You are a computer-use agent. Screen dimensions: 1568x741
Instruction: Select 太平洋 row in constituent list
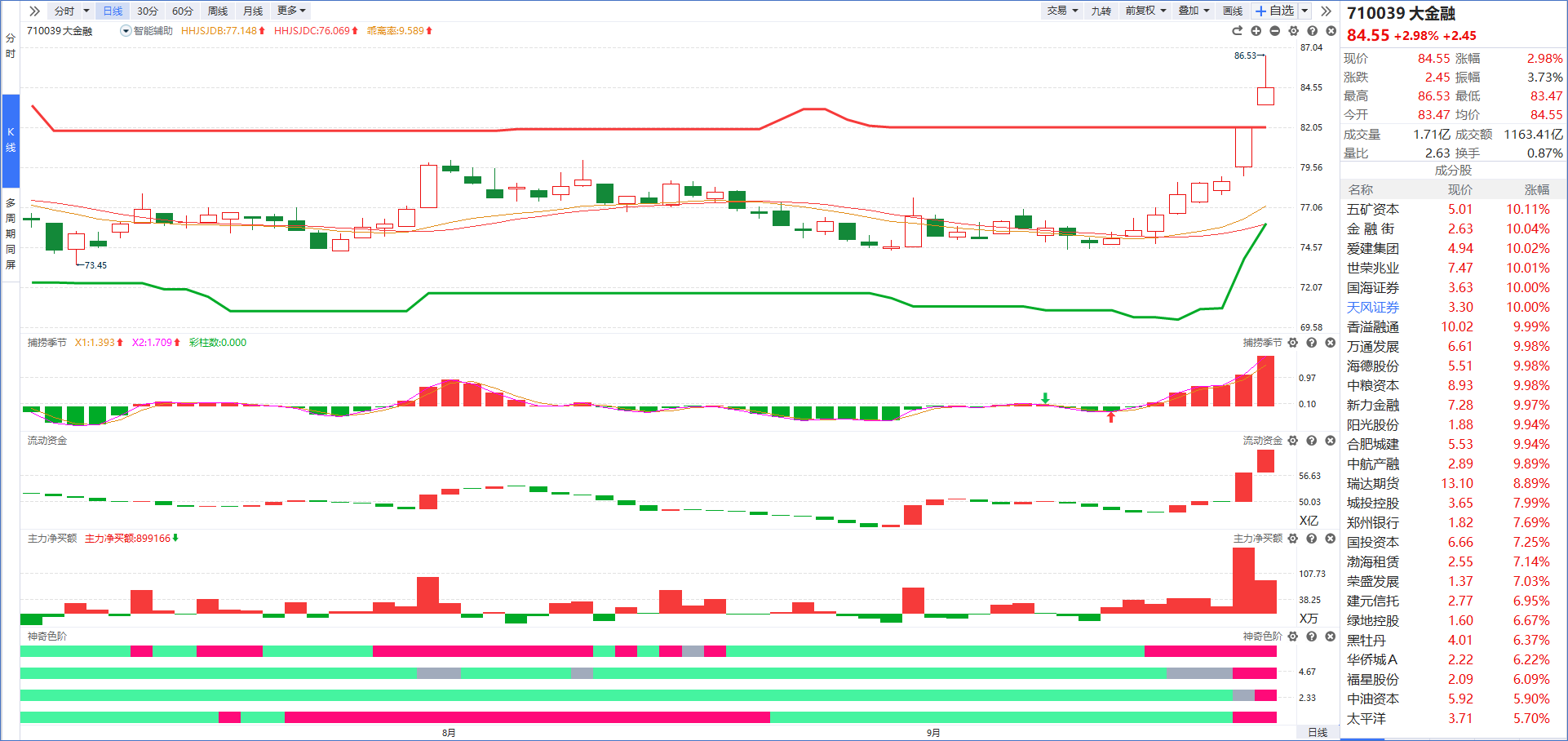1453,718
